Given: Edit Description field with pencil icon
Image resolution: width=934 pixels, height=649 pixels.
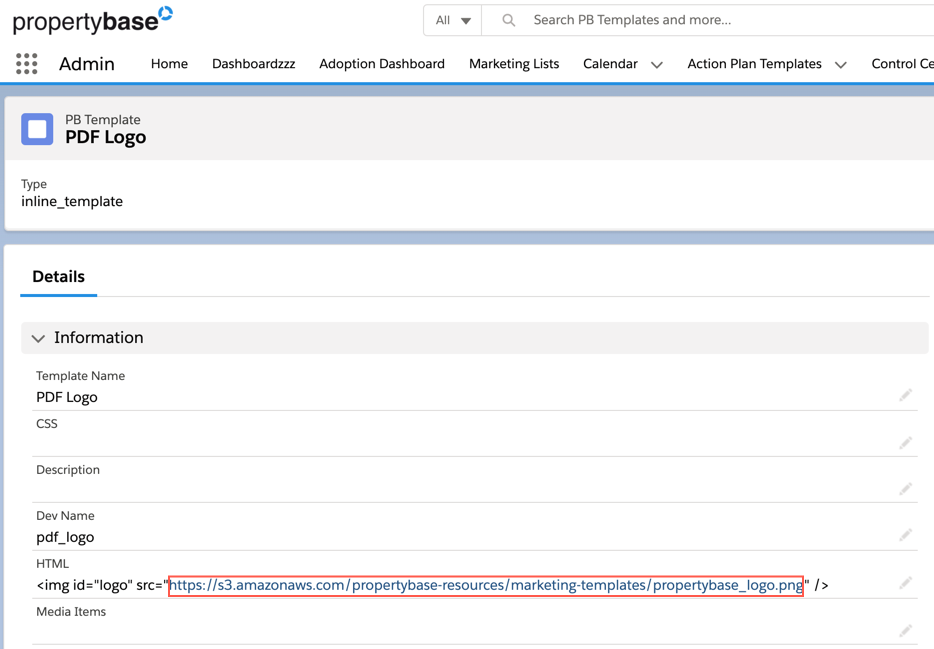Looking at the screenshot, I should coord(905,488).
